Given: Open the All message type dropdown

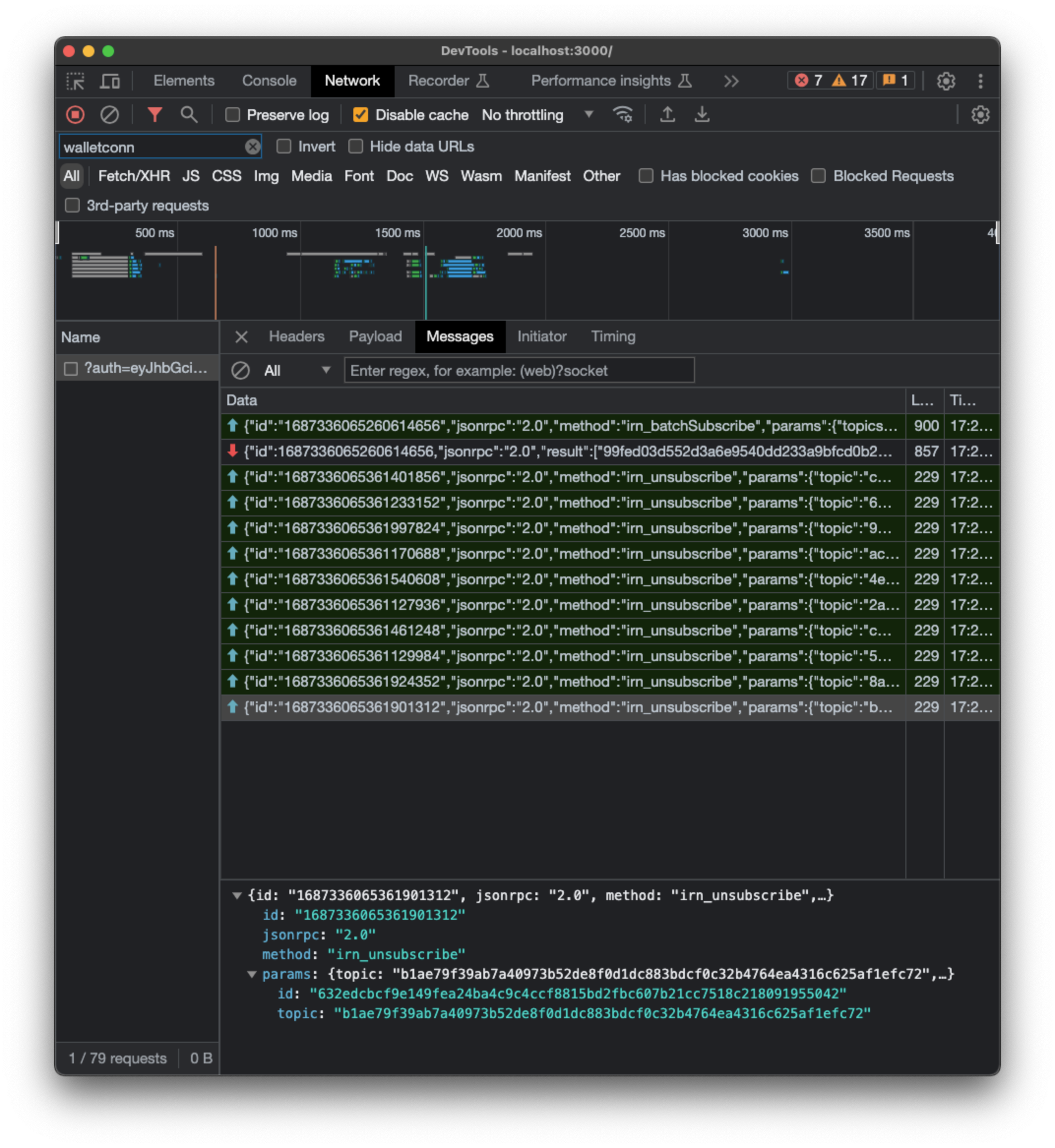Looking at the screenshot, I should [297, 370].
